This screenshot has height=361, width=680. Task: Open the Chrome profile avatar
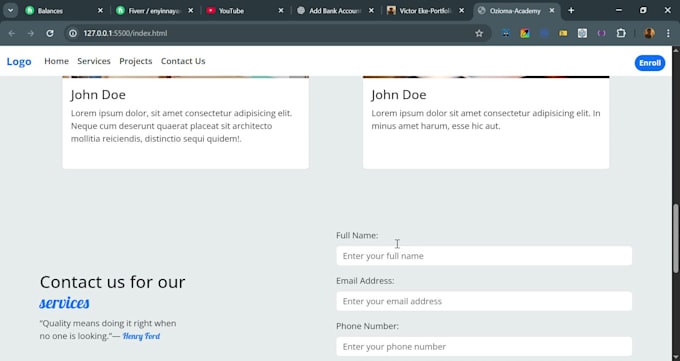[649, 33]
